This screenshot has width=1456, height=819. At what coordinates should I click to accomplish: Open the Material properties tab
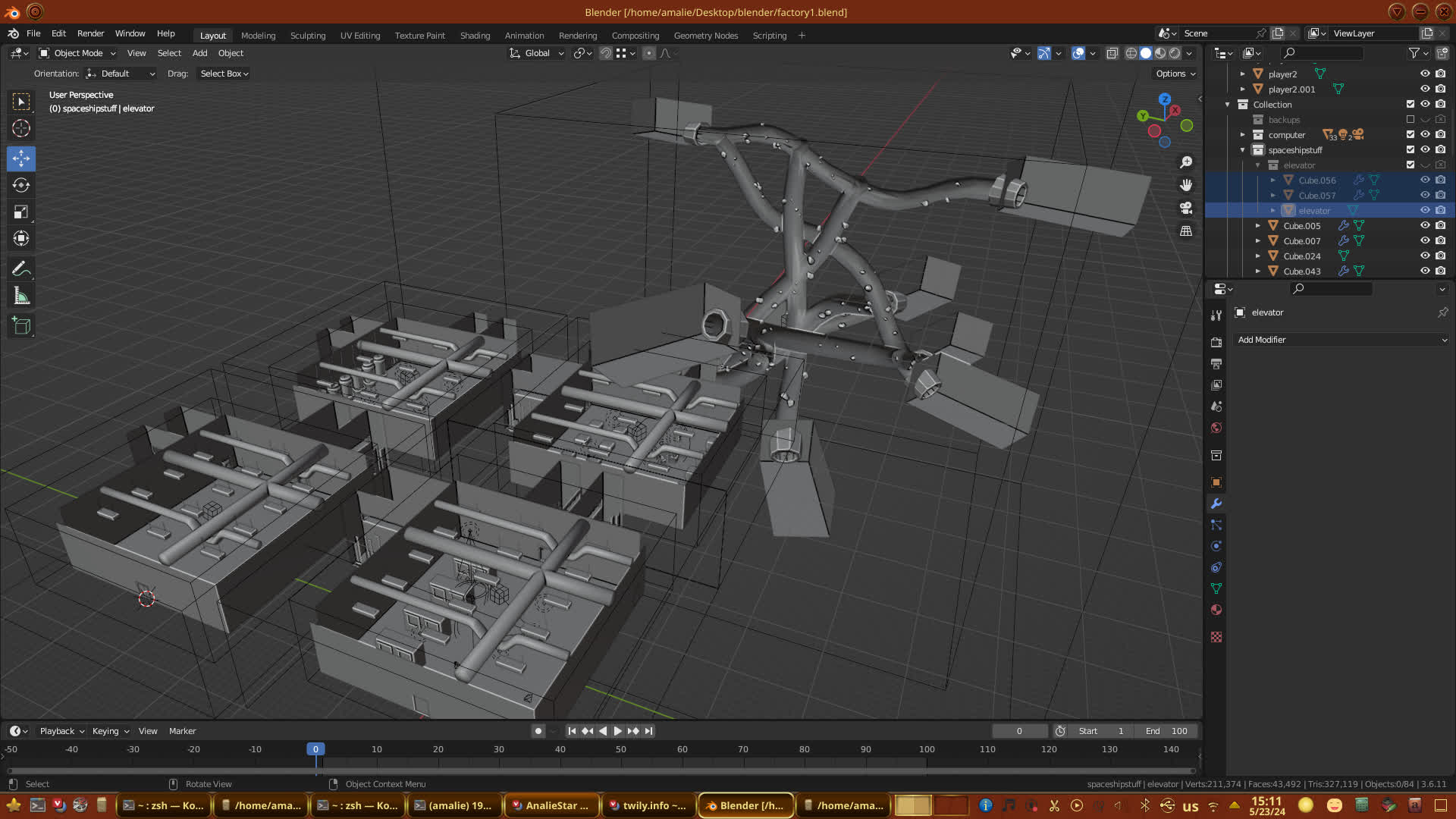tap(1216, 610)
